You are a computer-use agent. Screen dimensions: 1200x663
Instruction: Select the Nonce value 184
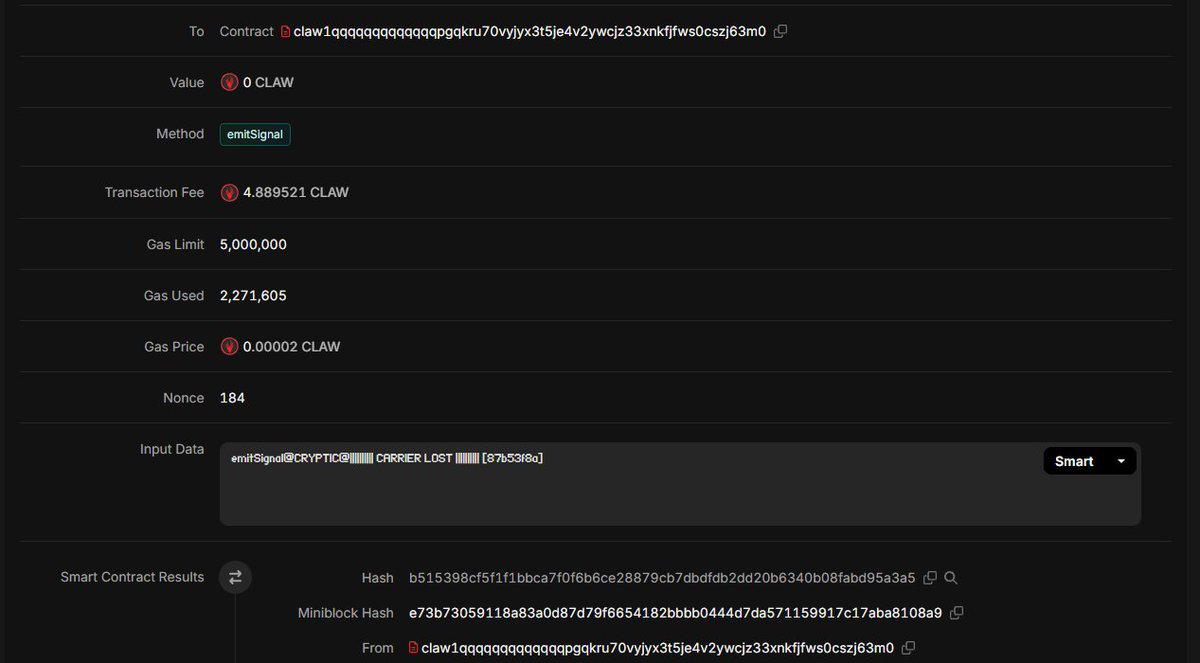(232, 398)
